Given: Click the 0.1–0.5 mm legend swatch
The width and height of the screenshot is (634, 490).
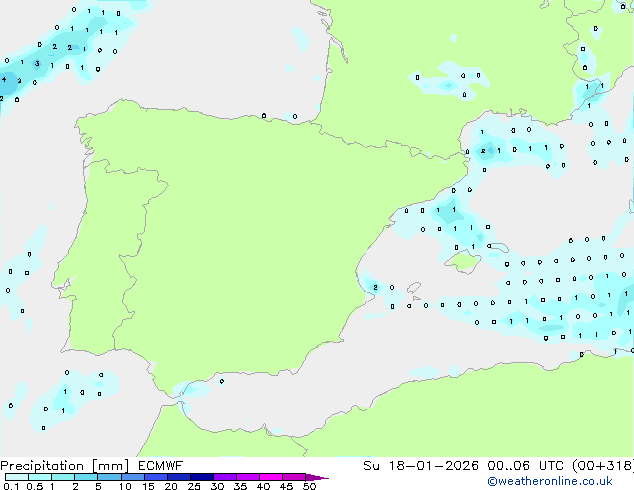Looking at the screenshot, I should point(17,477).
